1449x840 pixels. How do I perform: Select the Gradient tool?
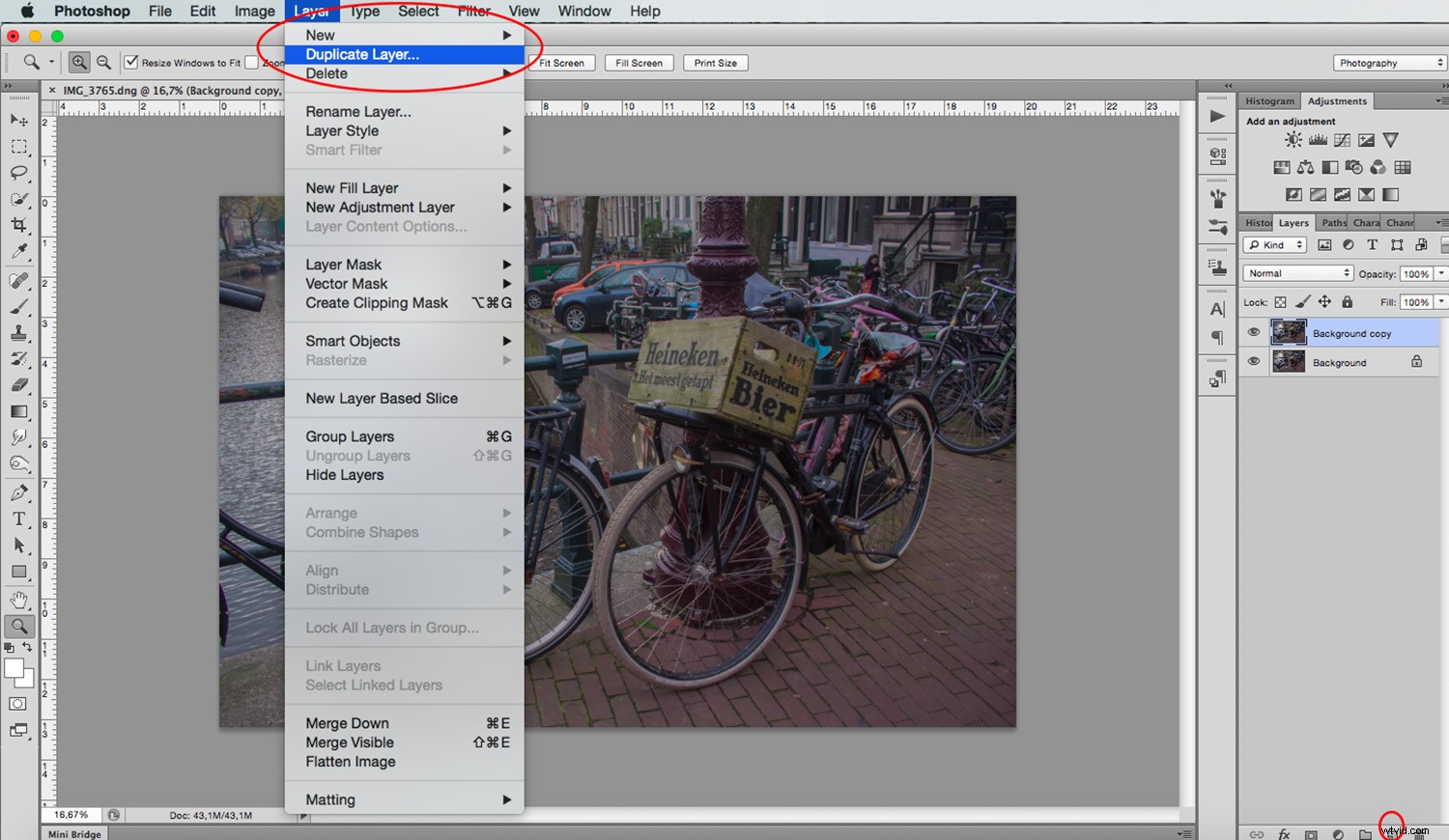[x=20, y=412]
